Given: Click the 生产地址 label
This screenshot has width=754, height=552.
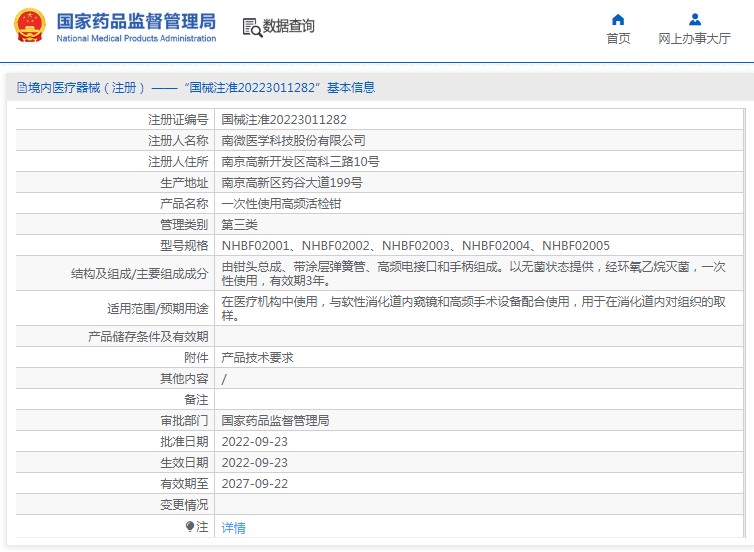Looking at the screenshot, I should coord(184,183).
